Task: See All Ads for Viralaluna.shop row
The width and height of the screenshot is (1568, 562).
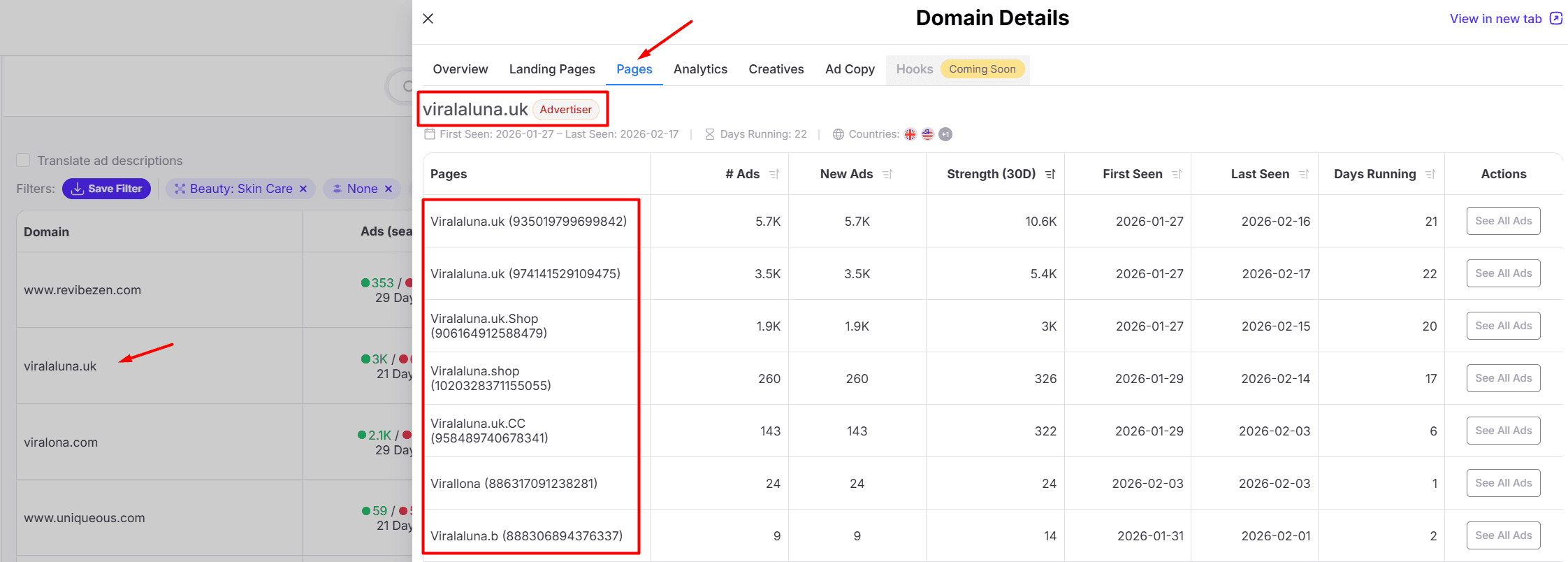Action: (x=1504, y=378)
